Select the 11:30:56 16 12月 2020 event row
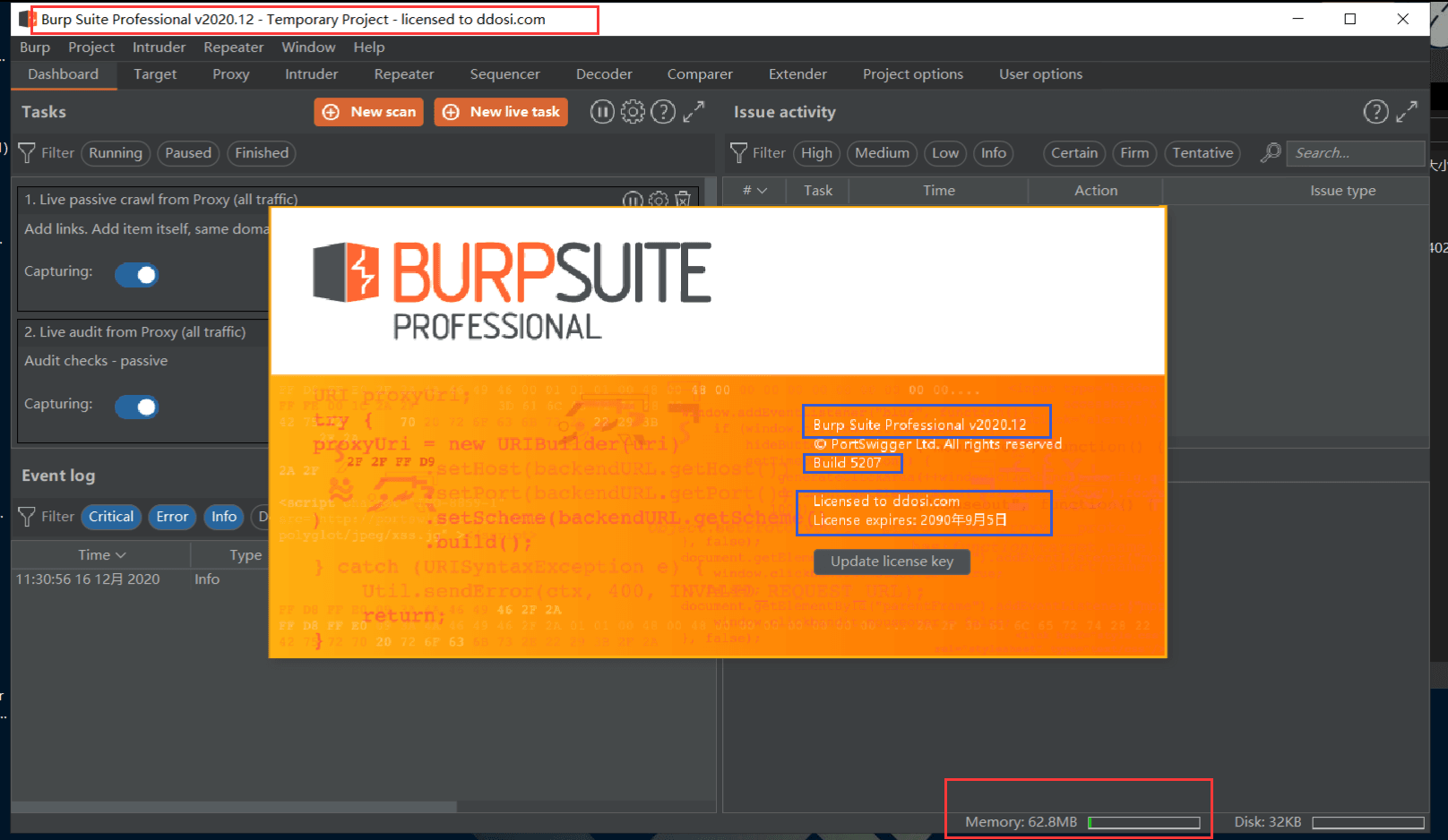1448x840 pixels. coord(141,579)
